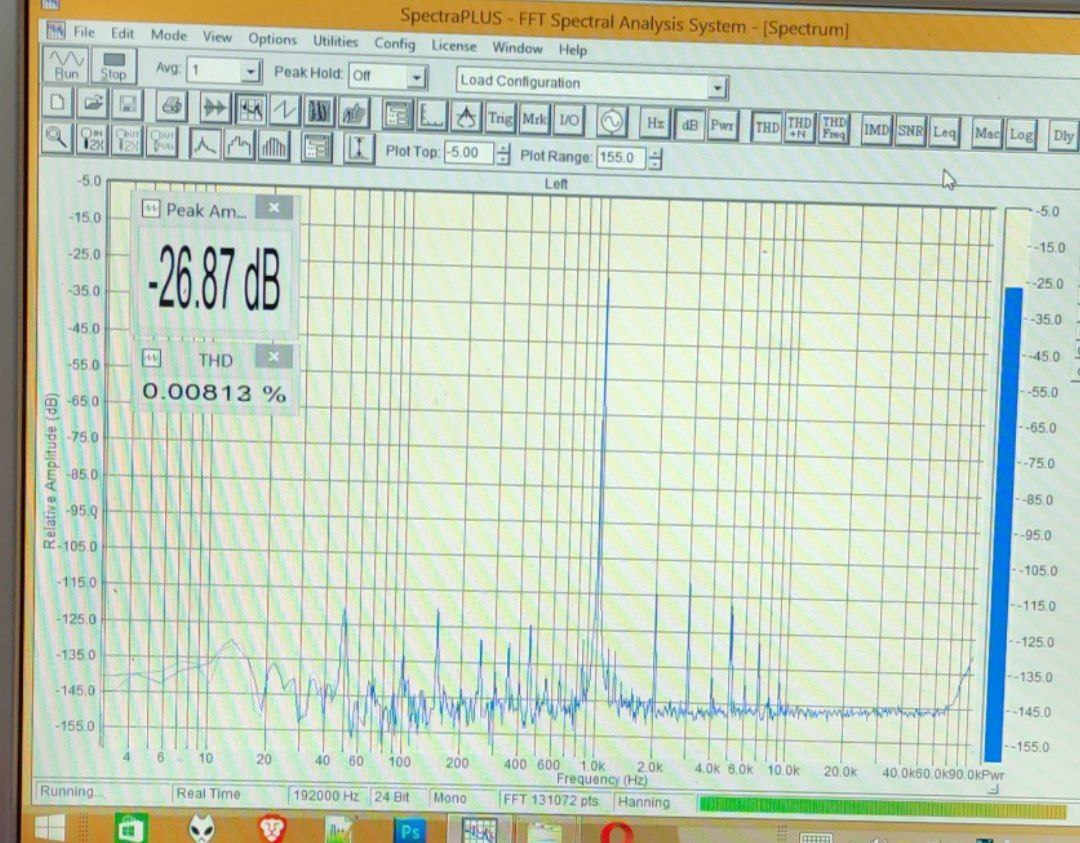This screenshot has height=843, width=1080.
Task: Save with the floppy disk icon
Action: click(127, 105)
